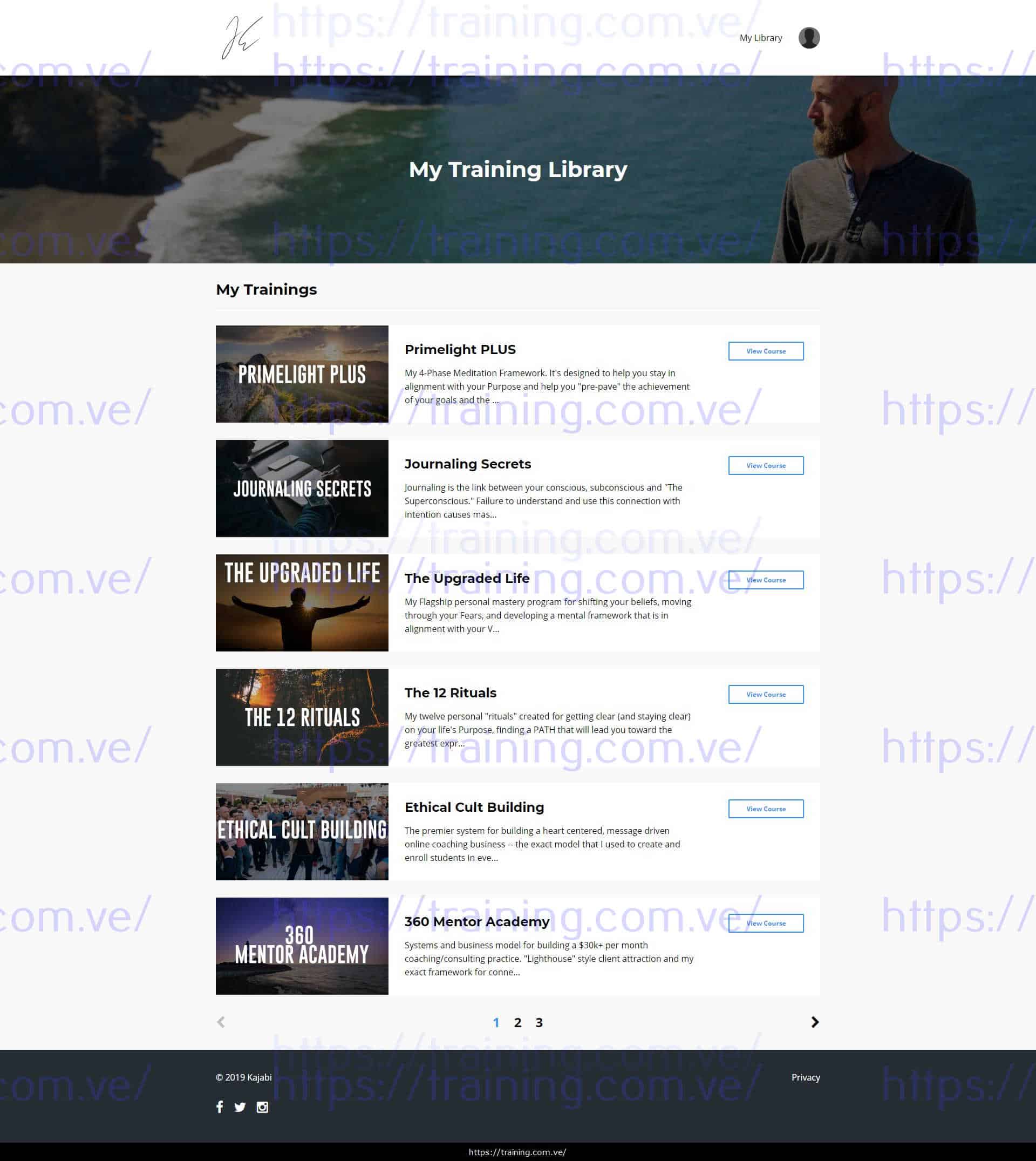The image size is (1036, 1161).
Task: Open the Twitter icon in footer
Action: tap(240, 1107)
